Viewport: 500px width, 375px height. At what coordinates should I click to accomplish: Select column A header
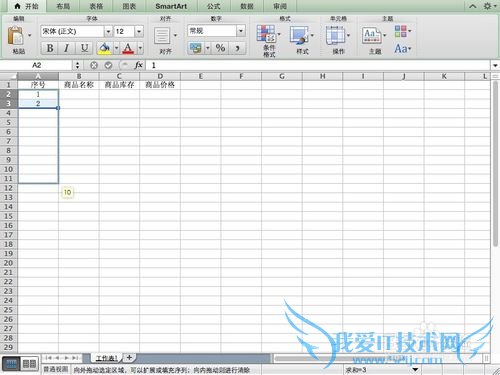[38, 76]
